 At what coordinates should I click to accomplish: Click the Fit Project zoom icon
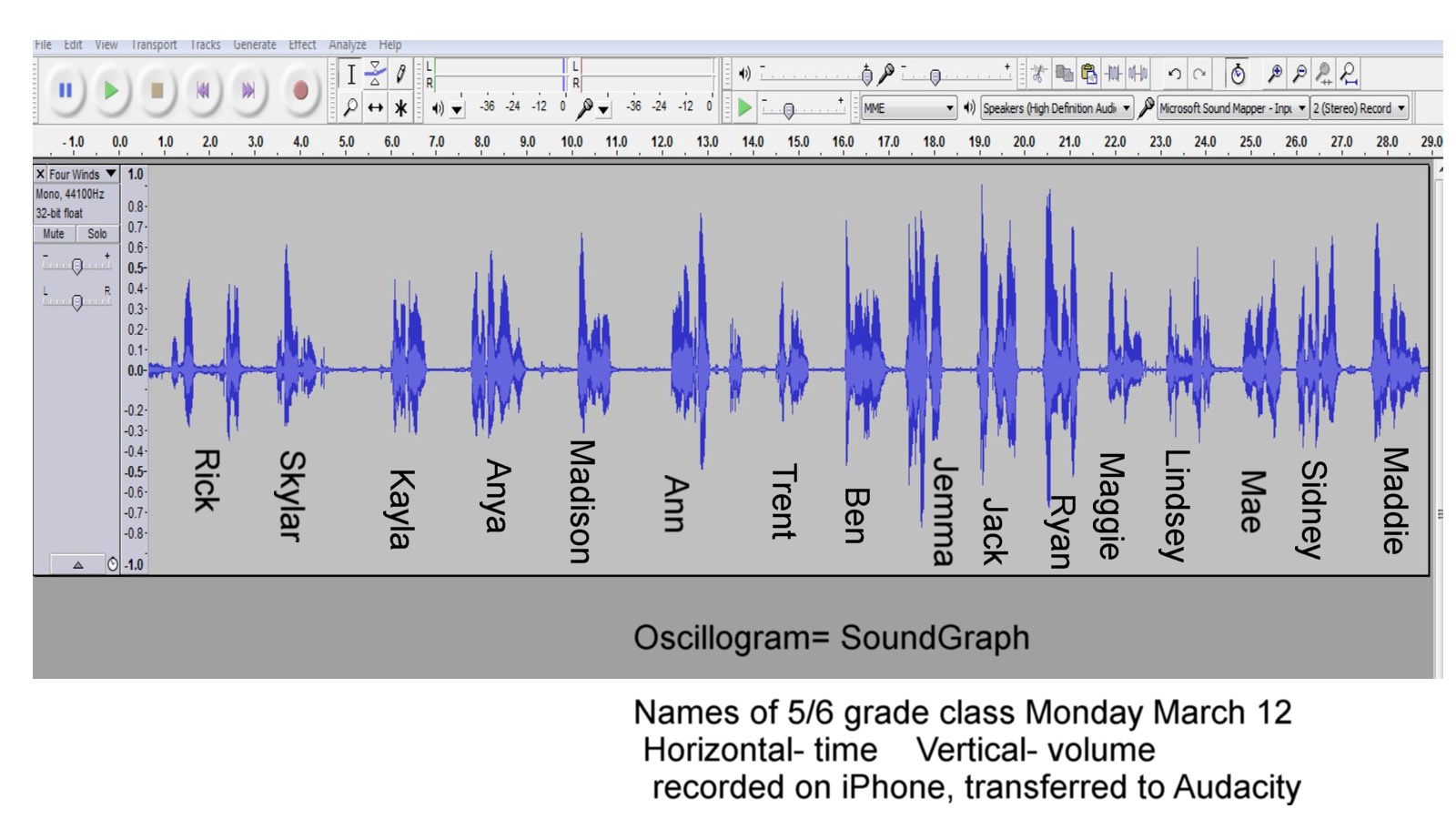coord(1349,74)
